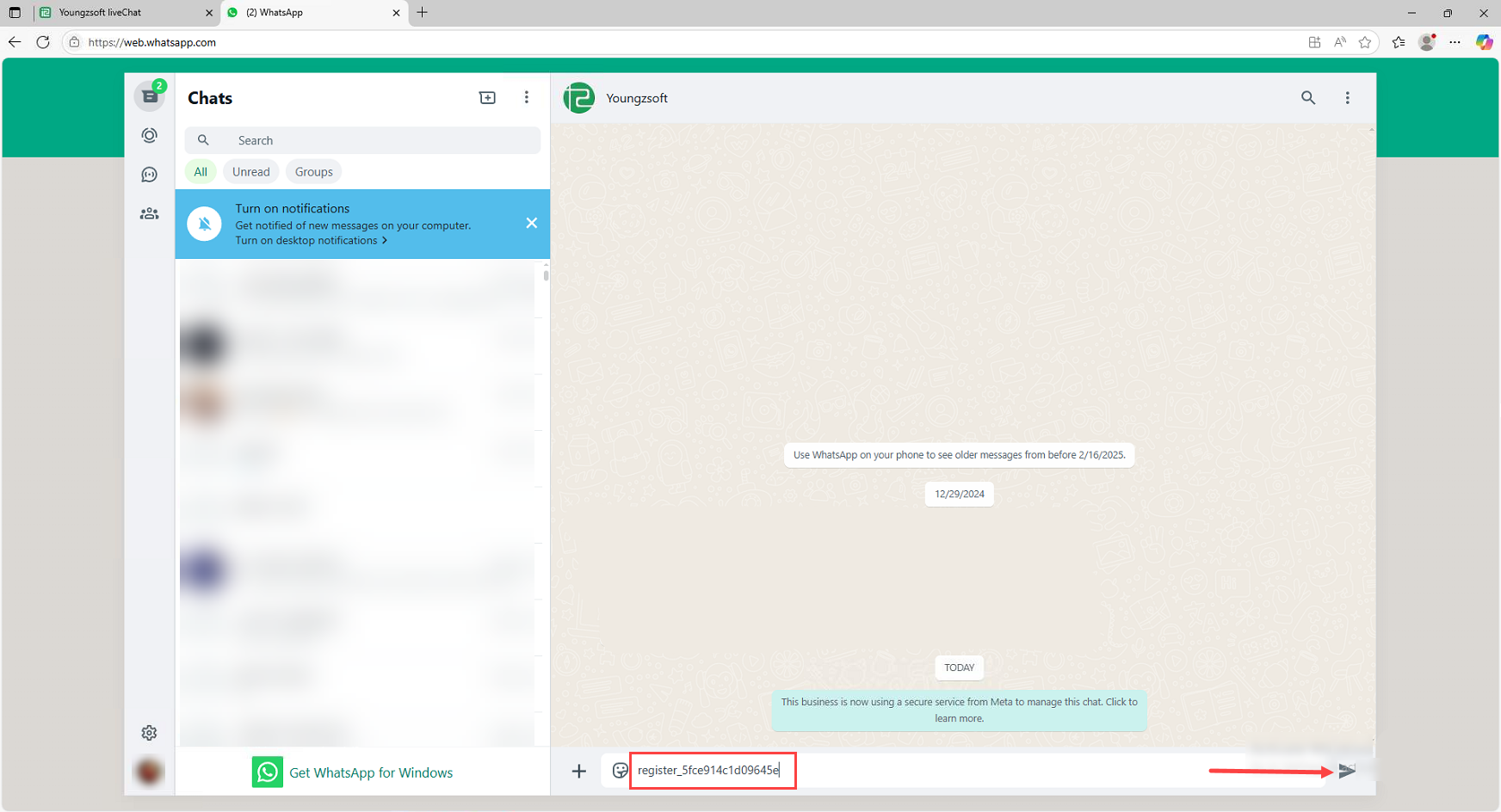
Task: Search within the Youngzsoft conversation
Action: (1308, 98)
